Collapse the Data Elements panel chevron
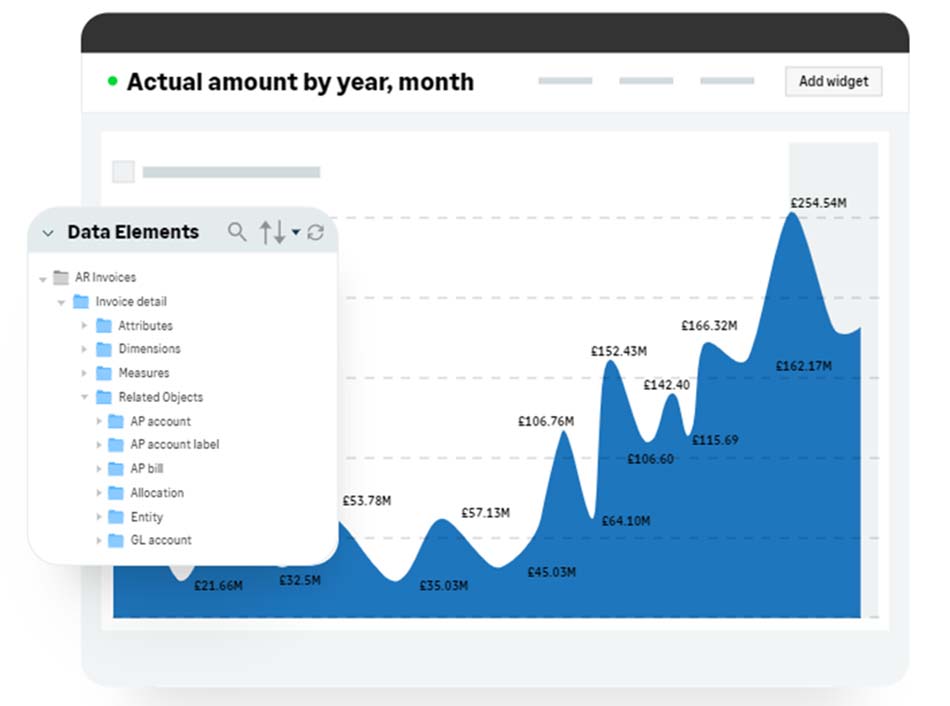950x706 pixels. point(48,233)
